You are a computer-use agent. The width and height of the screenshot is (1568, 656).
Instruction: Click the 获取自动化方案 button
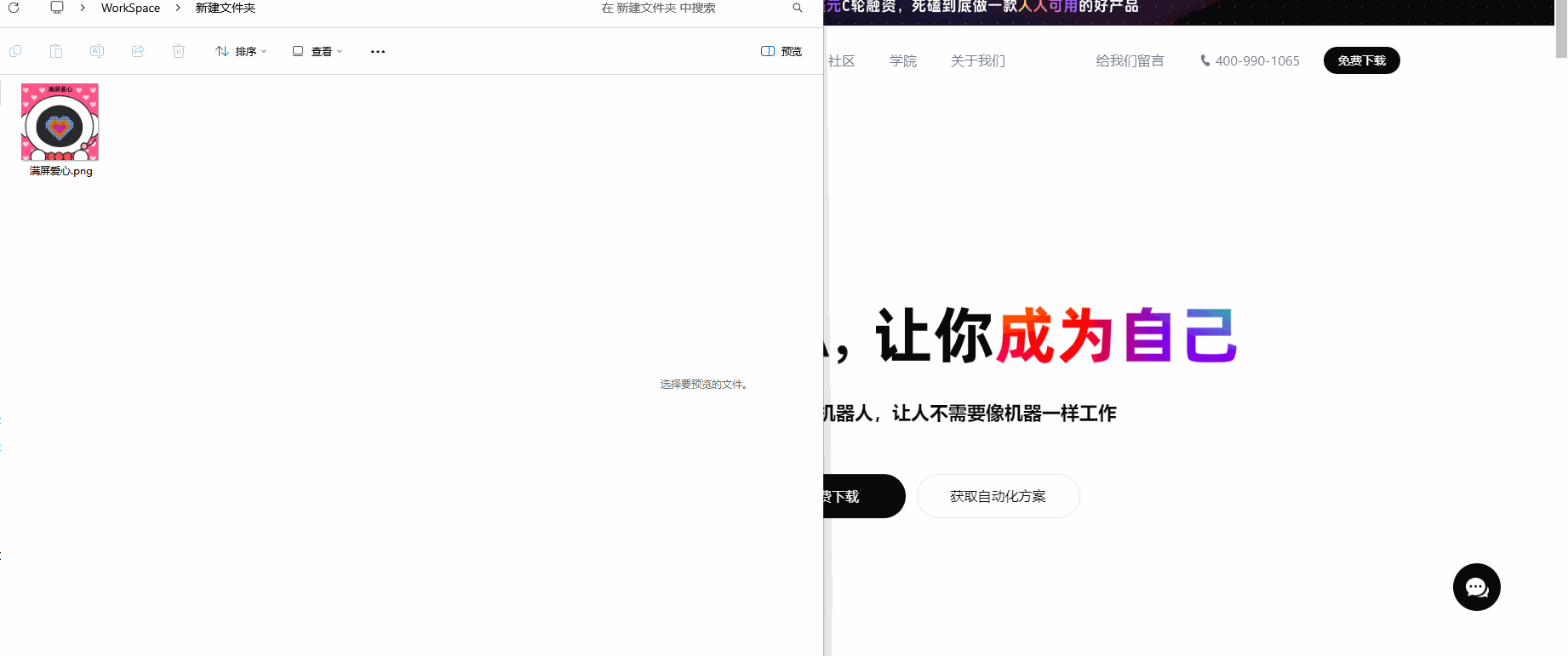pos(998,496)
